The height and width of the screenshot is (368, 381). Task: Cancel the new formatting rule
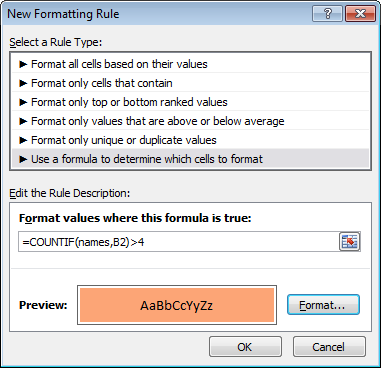click(329, 347)
